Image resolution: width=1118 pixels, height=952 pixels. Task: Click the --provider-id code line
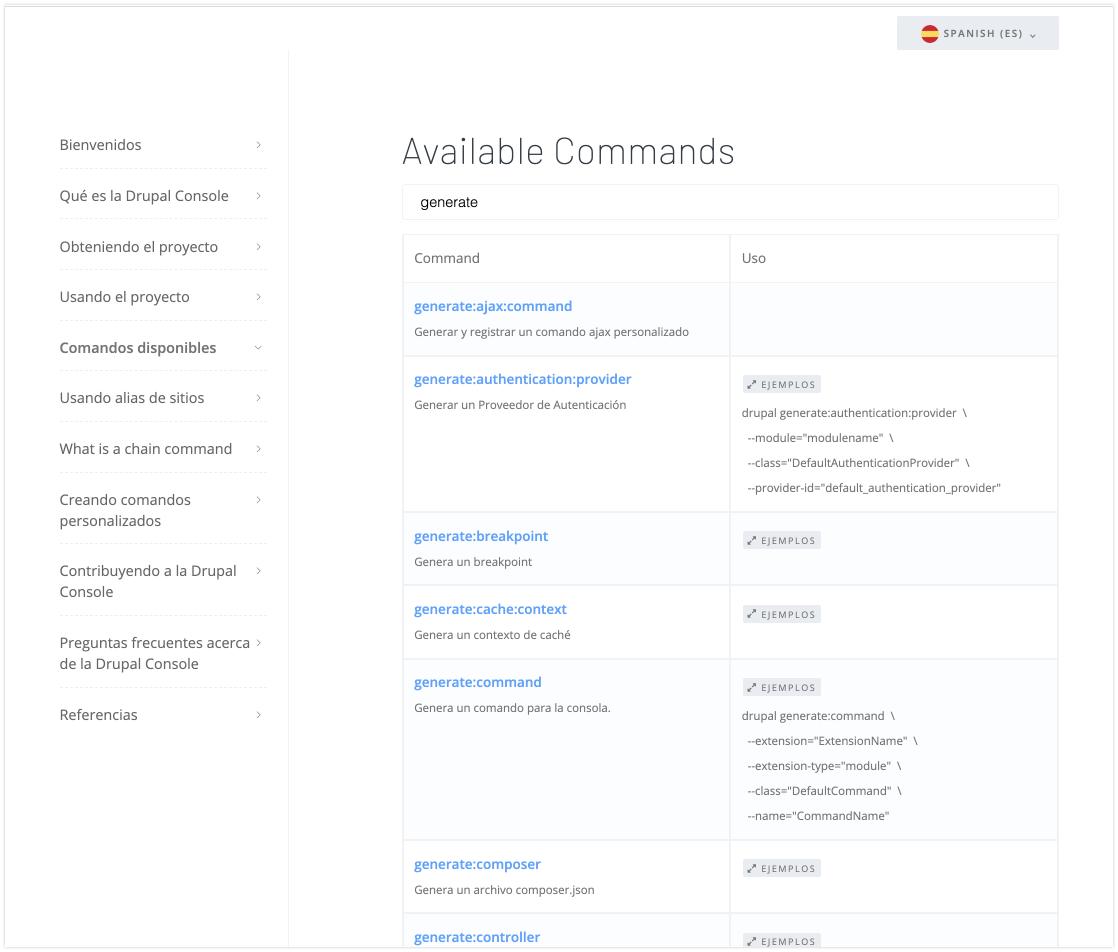pyautogui.click(x=874, y=488)
